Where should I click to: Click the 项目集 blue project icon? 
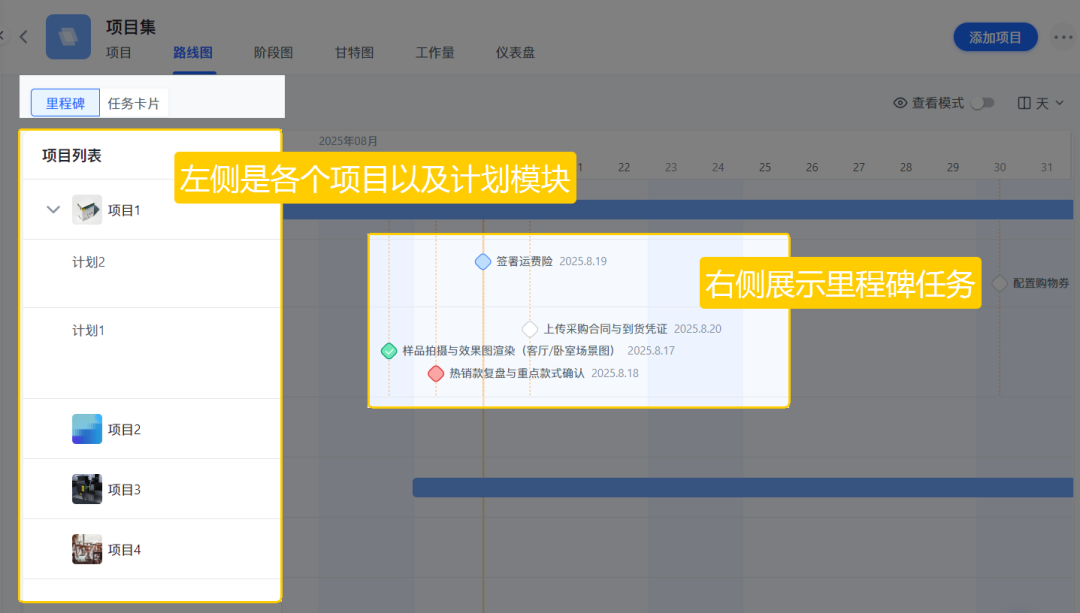pyautogui.click(x=67, y=36)
